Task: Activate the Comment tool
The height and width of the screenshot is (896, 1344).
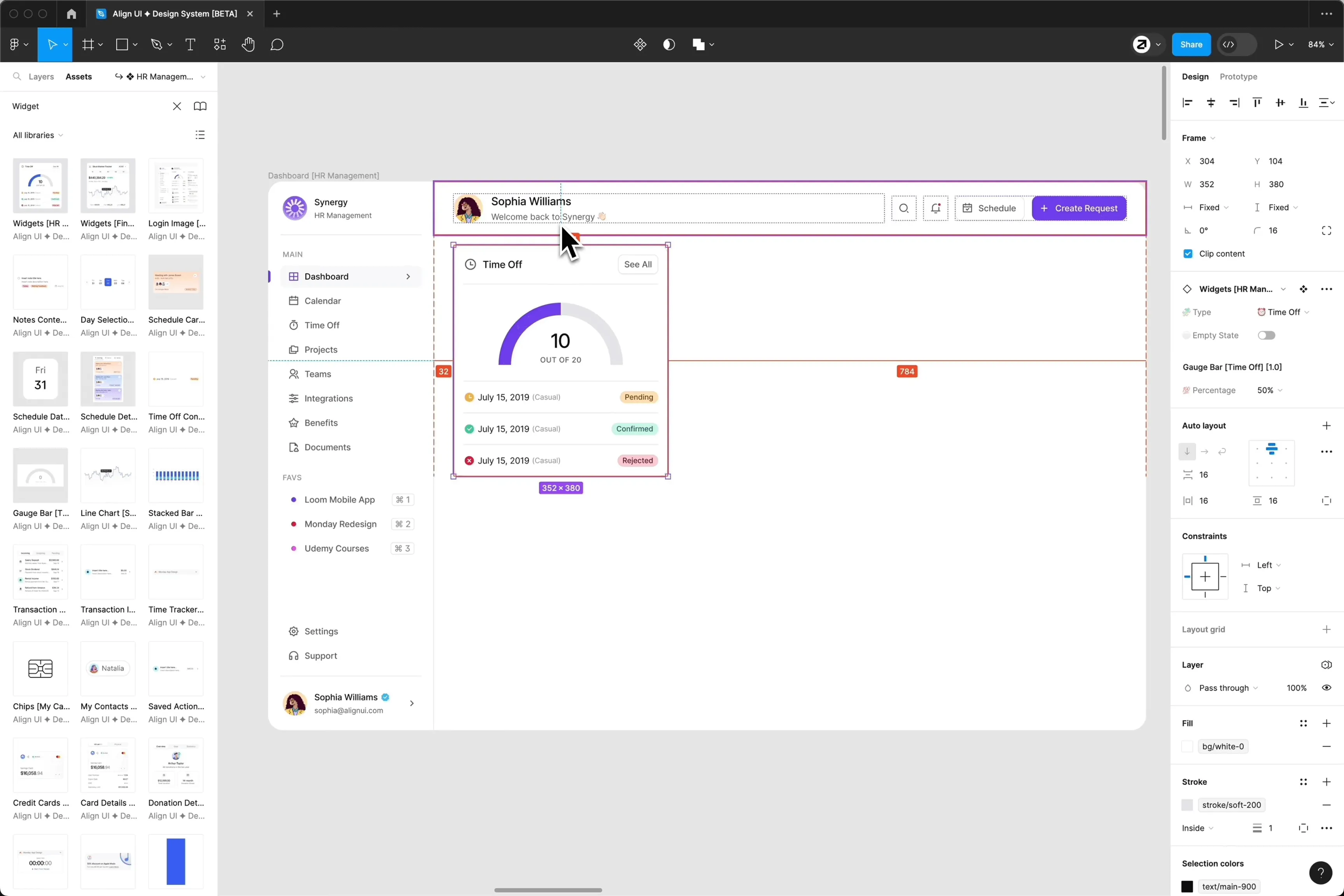Action: tap(277, 45)
